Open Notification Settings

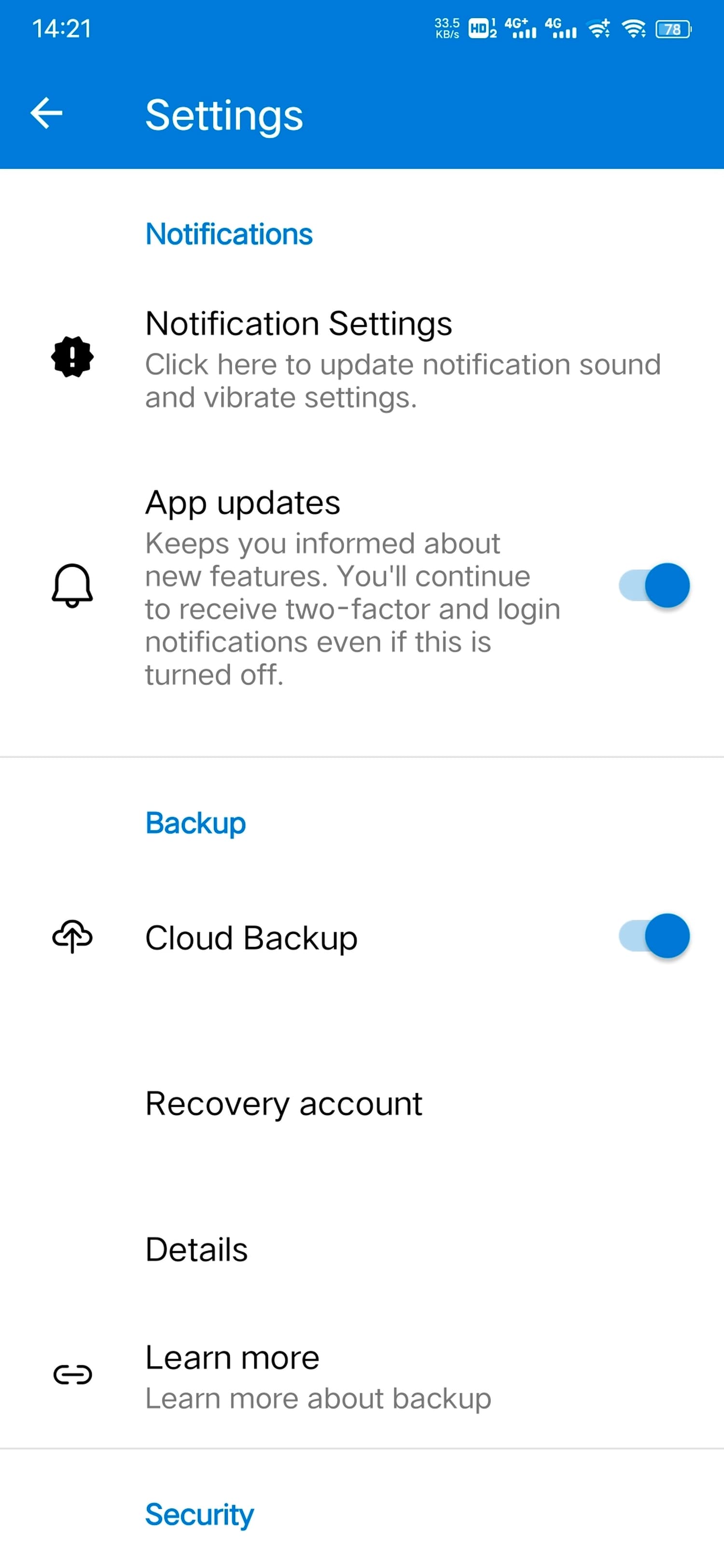(298, 324)
